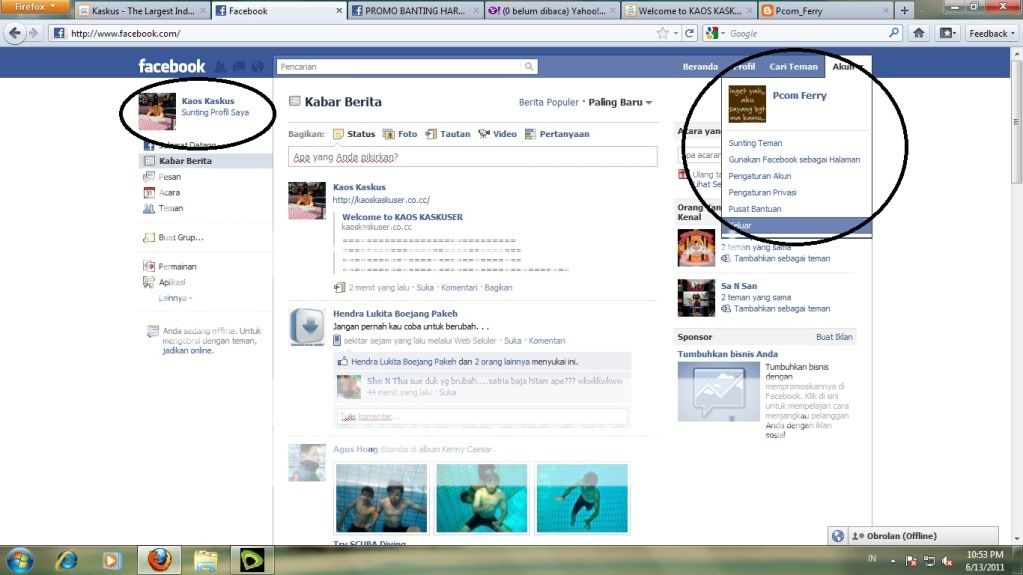Switch to Yahoo mail tab

[552, 10]
